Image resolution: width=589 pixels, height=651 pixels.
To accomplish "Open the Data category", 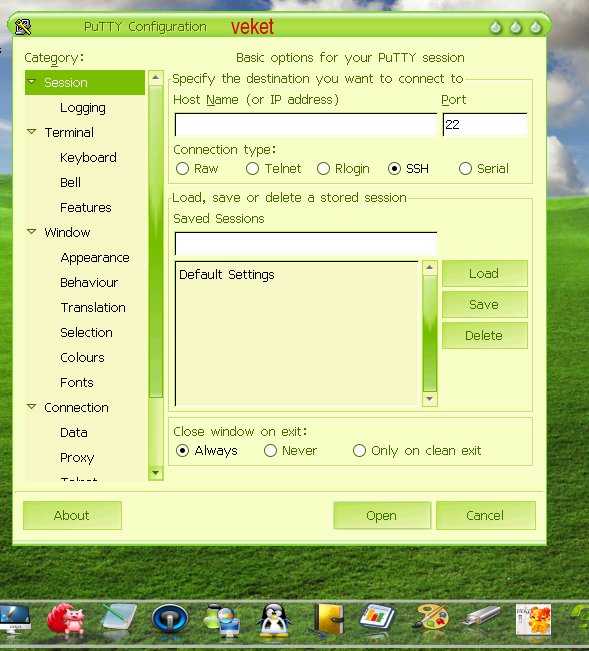I will click(x=74, y=433).
